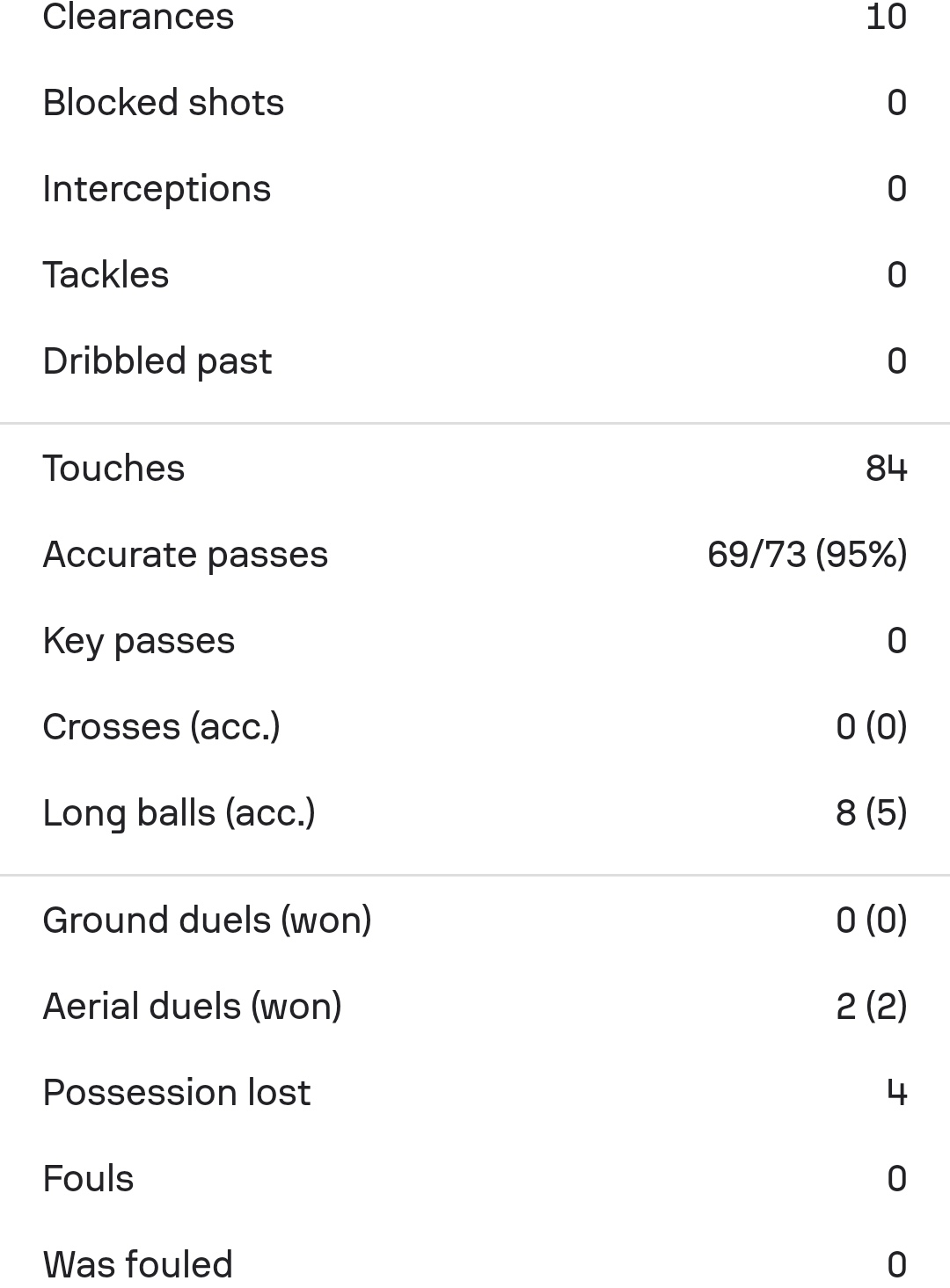Tap the 2 (2) aerial duels value
Screen dimensions: 950x1288
point(871,1007)
